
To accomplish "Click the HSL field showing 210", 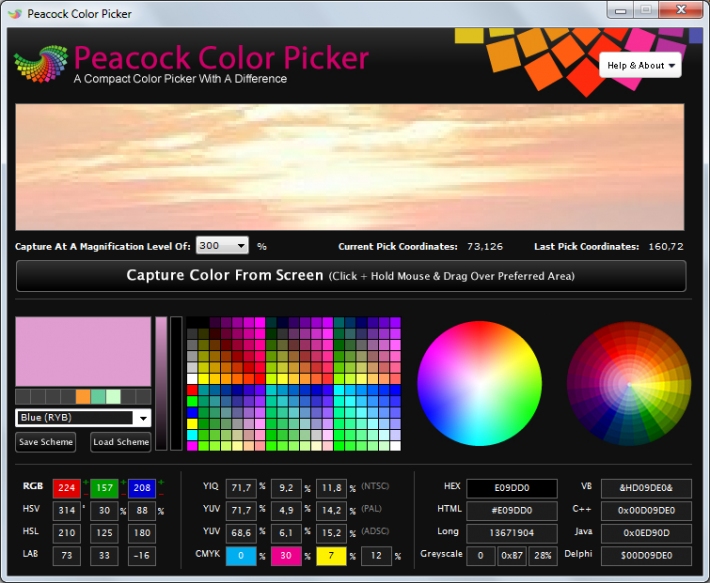I will coord(67,533).
